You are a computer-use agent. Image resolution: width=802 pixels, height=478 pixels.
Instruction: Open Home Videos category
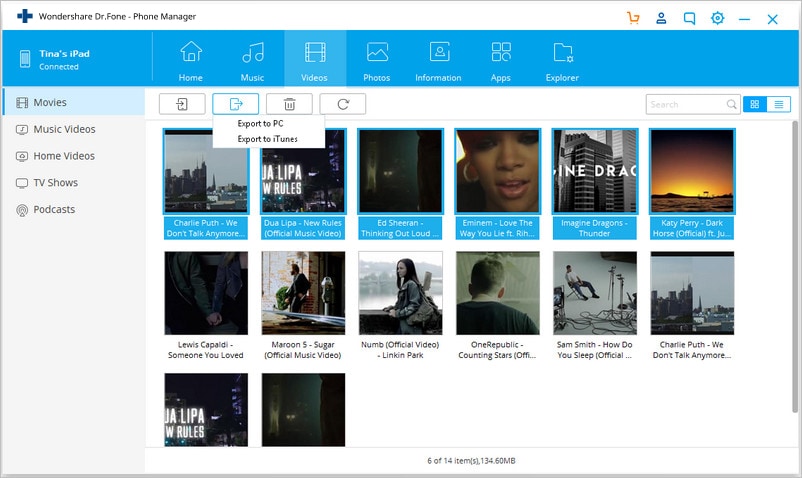[x=73, y=156]
